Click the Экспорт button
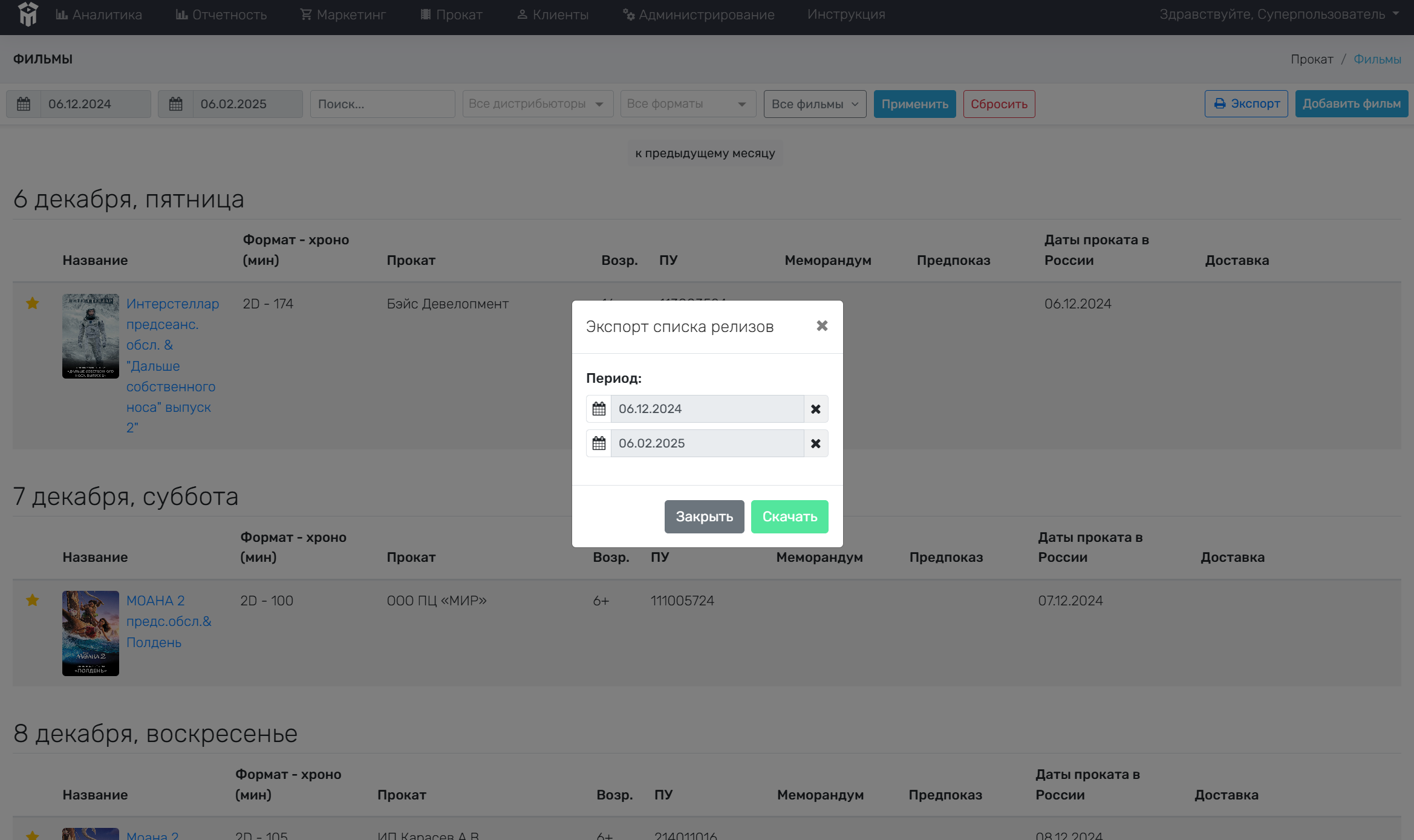 1246,104
